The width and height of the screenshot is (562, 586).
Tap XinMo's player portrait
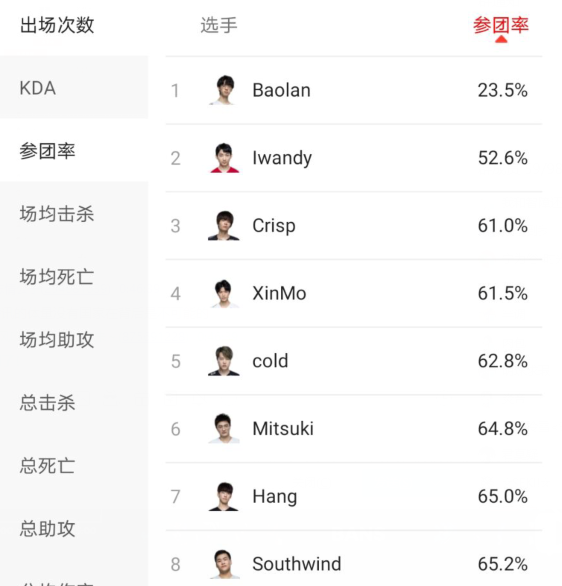coord(224,293)
